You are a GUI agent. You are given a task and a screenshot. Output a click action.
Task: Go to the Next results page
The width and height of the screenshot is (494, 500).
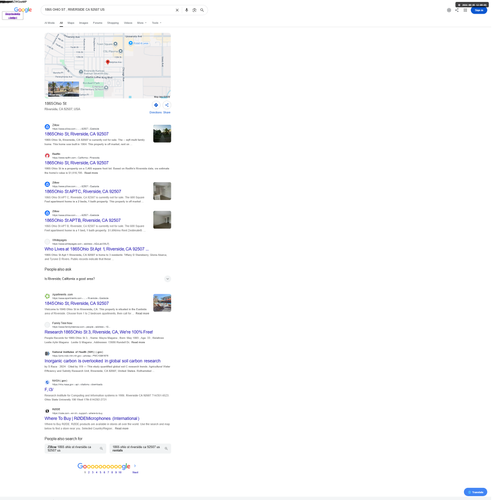[x=135, y=473]
